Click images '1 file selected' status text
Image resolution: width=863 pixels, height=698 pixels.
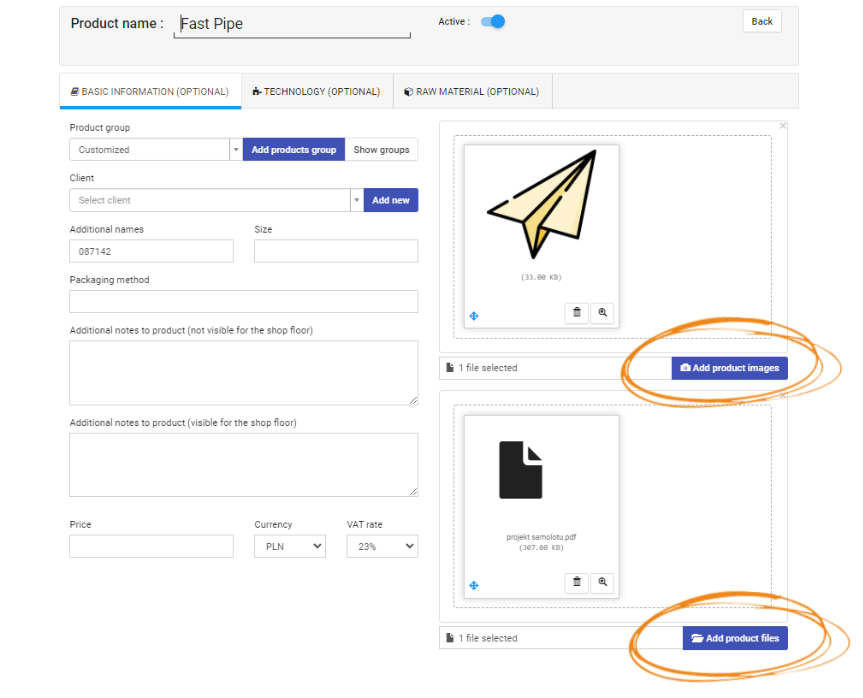pos(488,368)
